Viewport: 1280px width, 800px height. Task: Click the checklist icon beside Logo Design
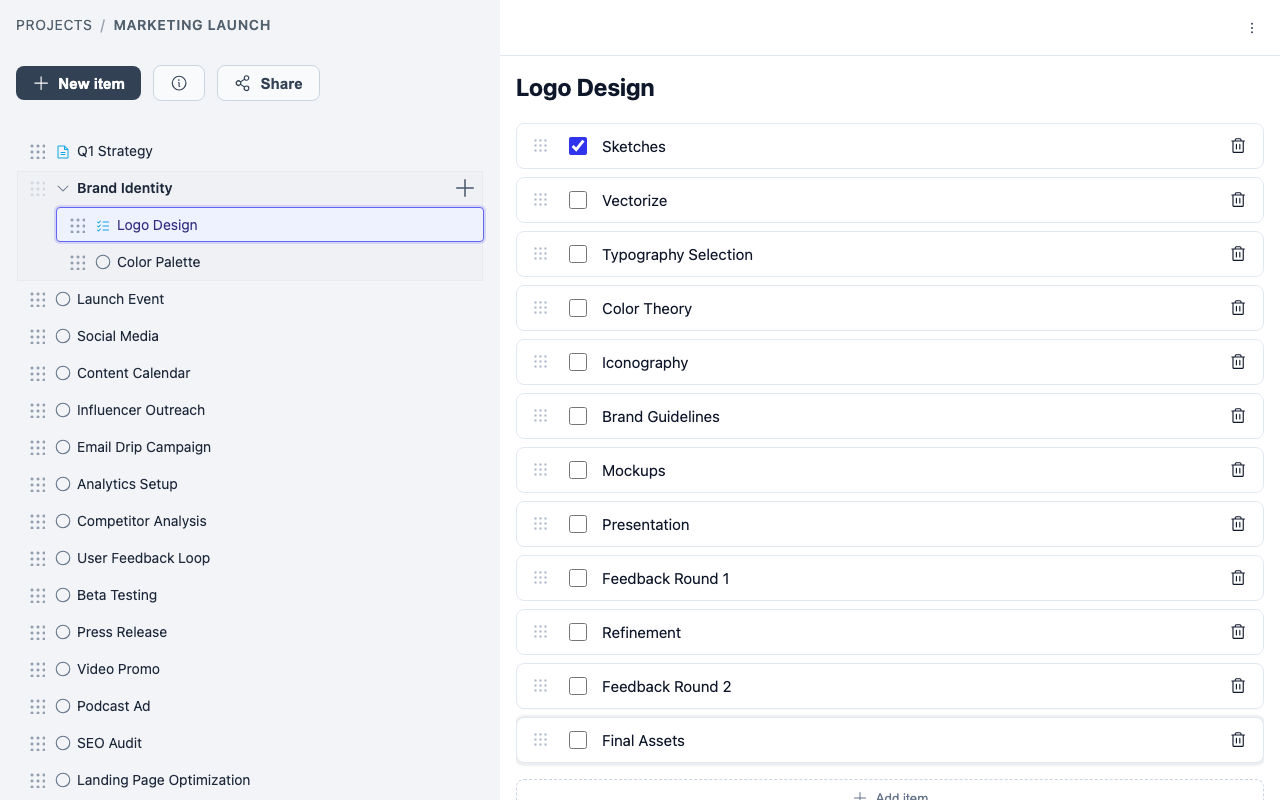pos(101,224)
